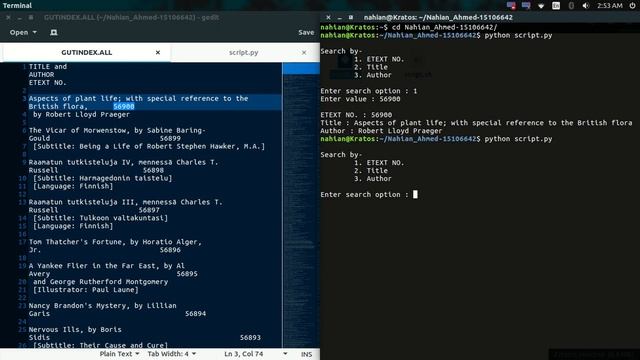The image size is (640, 360).
Task: Click 'Nervous Ills, by Boris' line
Action: (x=75, y=329)
